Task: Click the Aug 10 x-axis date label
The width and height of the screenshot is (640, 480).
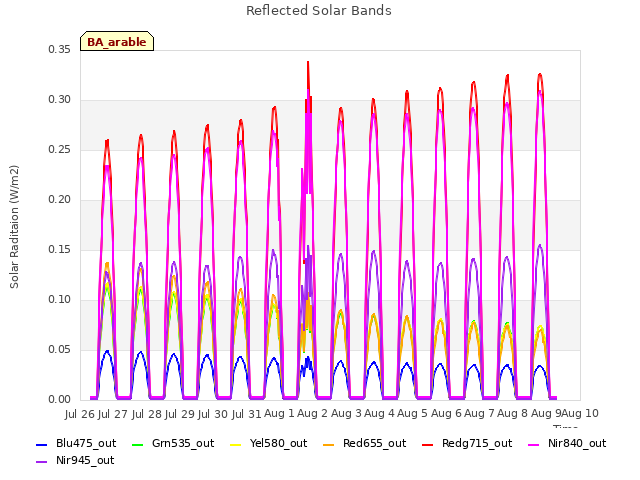Action: [580, 414]
